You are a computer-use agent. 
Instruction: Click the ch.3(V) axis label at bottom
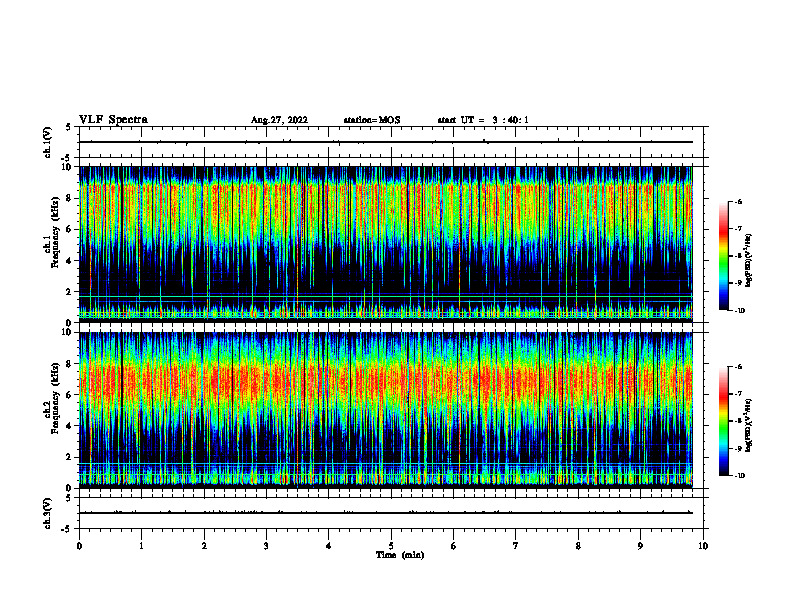[48, 513]
